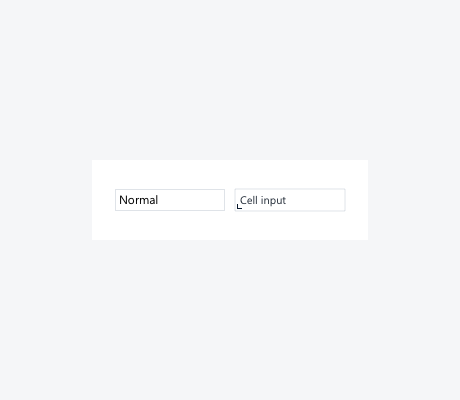Focus the Cell input field
Image resolution: width=460 pixels, height=400 pixels.
[x=290, y=200]
